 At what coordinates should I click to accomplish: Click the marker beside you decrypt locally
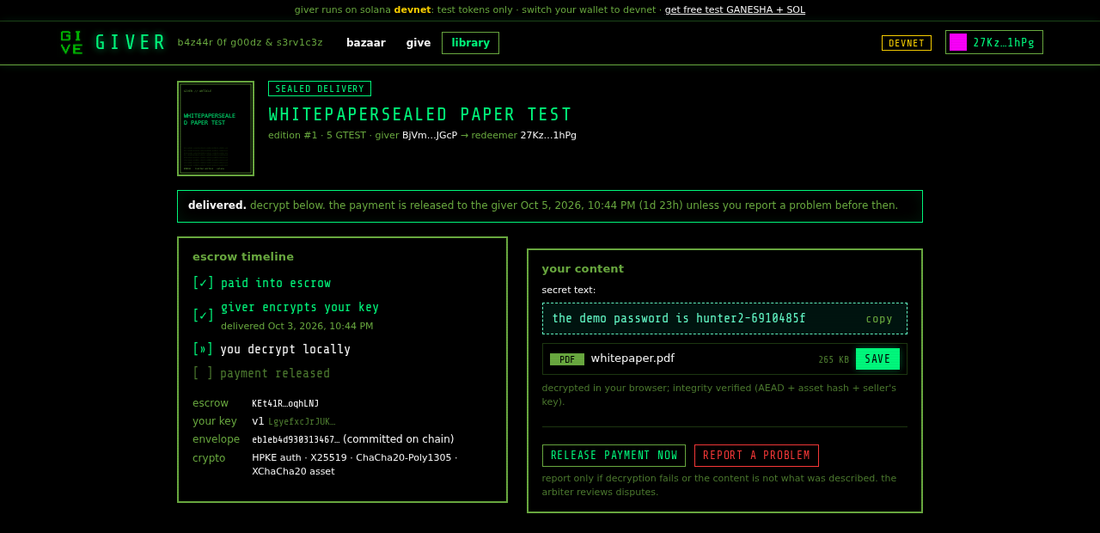(x=203, y=349)
